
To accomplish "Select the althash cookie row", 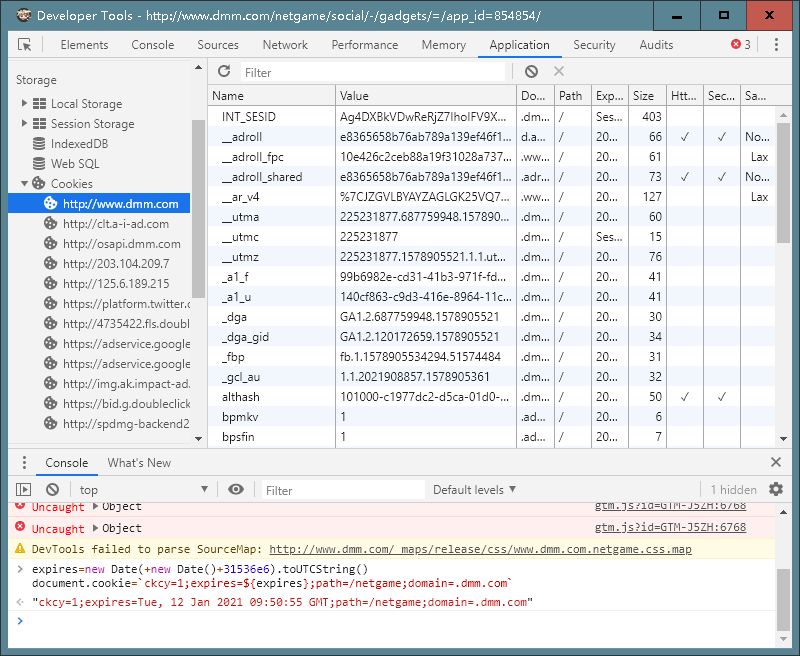I will [491, 397].
